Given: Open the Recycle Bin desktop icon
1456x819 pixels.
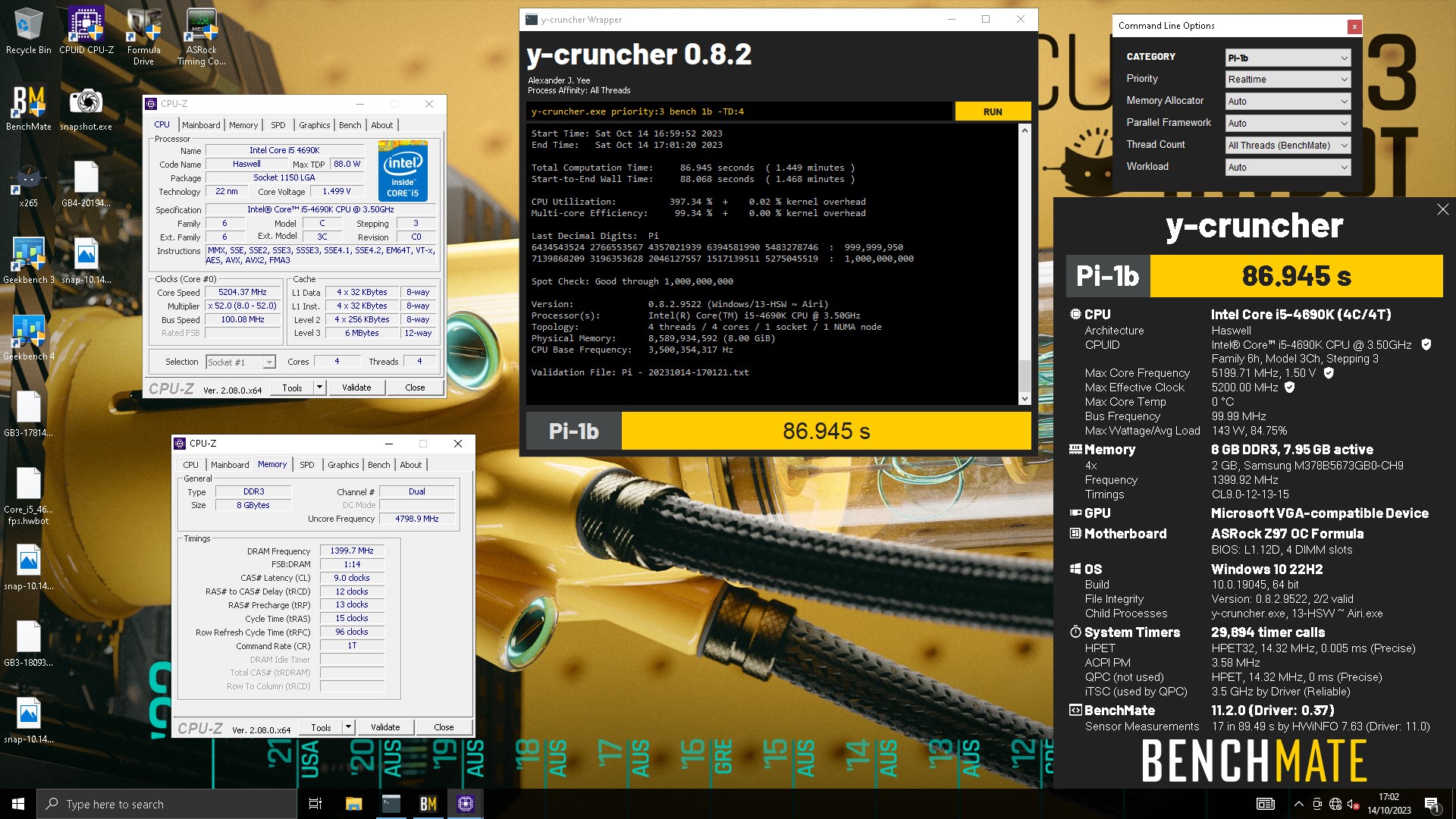Looking at the screenshot, I should point(29,30).
